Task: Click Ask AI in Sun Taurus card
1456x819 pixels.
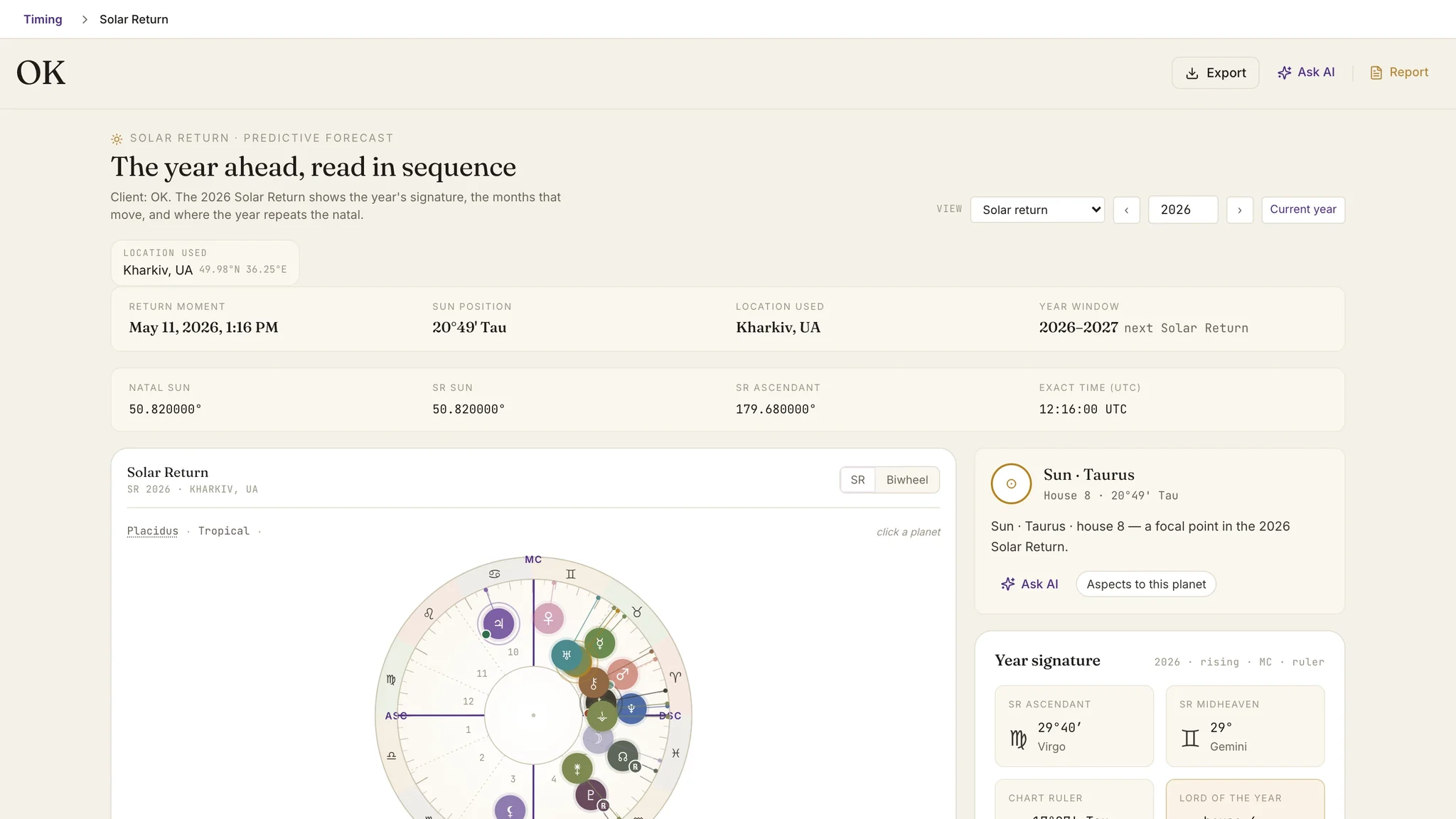Action: click(x=1029, y=584)
